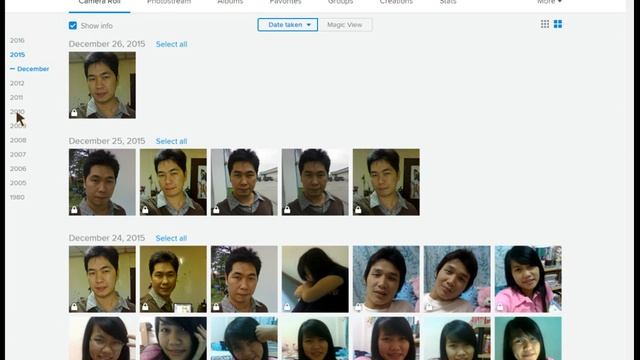Jump to year 2011 in timeline
Image resolution: width=640 pixels, height=360 pixels.
[16, 98]
